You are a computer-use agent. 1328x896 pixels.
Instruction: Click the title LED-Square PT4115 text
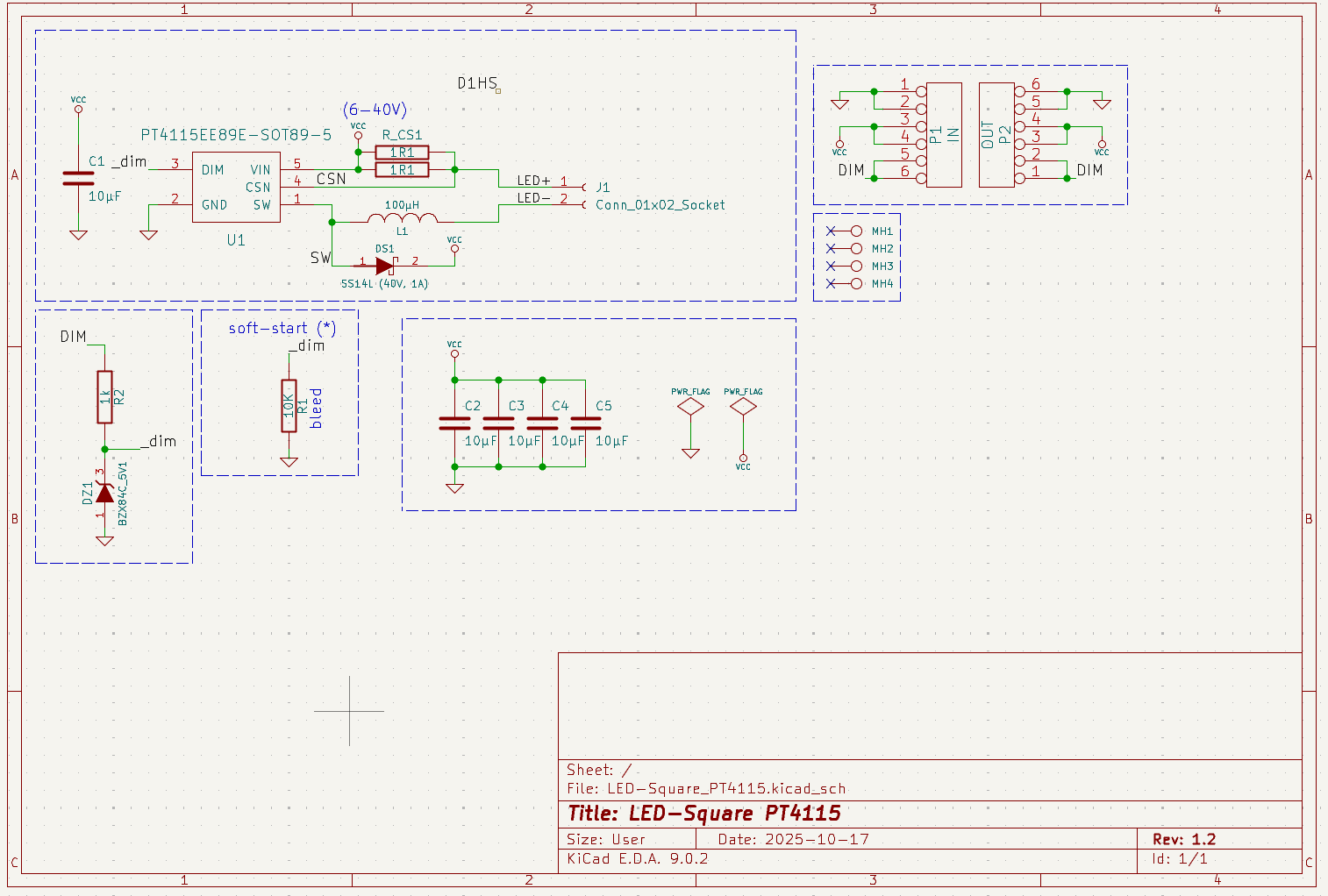pyautogui.click(x=704, y=814)
